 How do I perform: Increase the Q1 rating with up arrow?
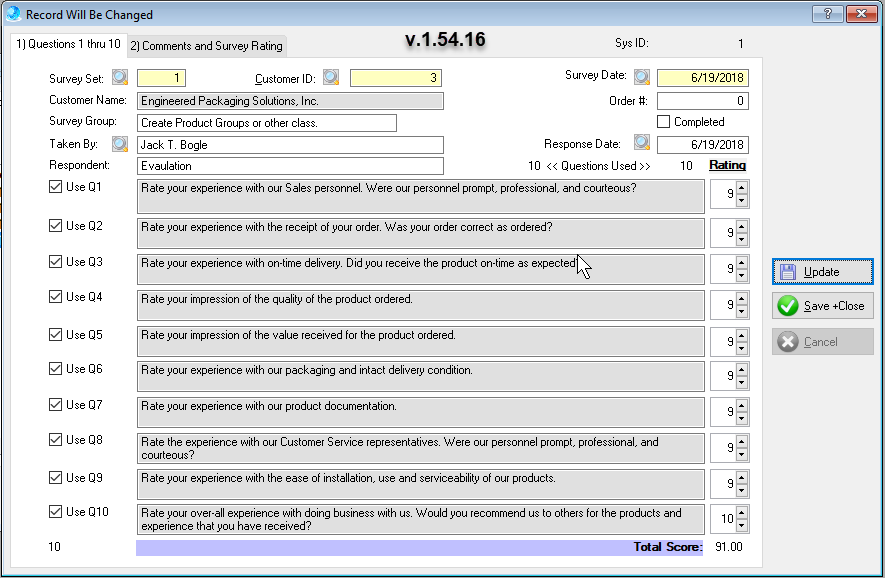tap(742, 188)
